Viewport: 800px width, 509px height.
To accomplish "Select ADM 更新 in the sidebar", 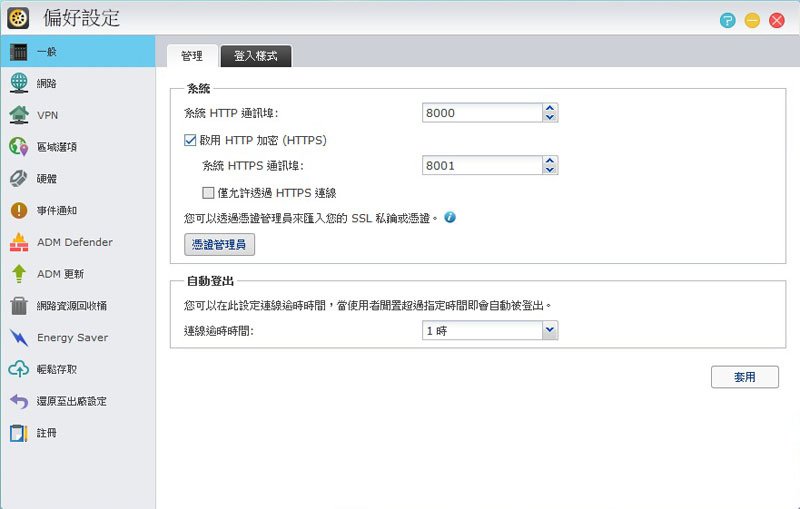I will 78,274.
